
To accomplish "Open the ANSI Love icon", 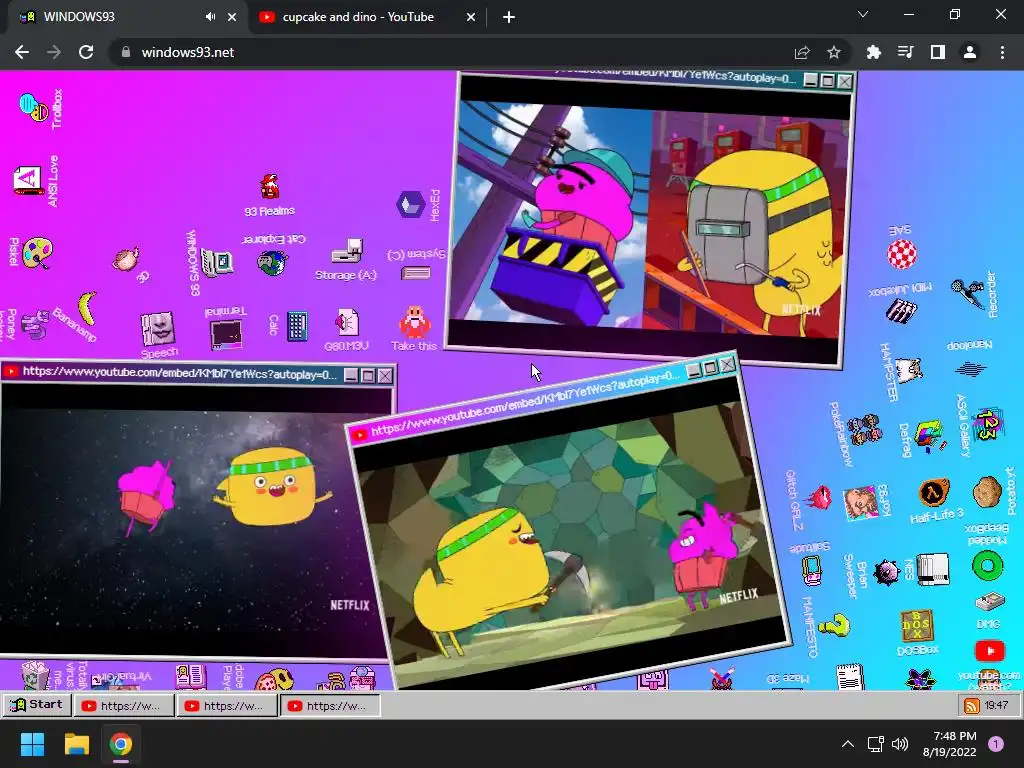I will [28, 180].
